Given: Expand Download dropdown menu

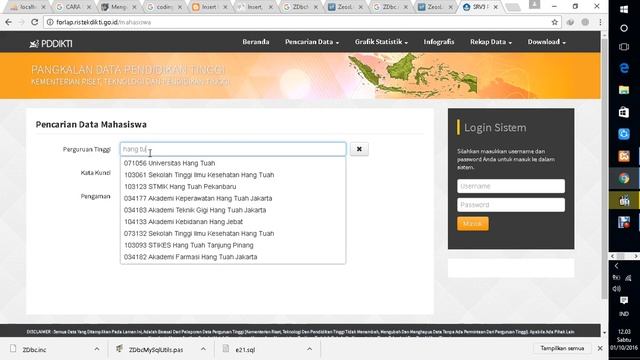Looking at the screenshot, I should pyautogui.click(x=547, y=42).
